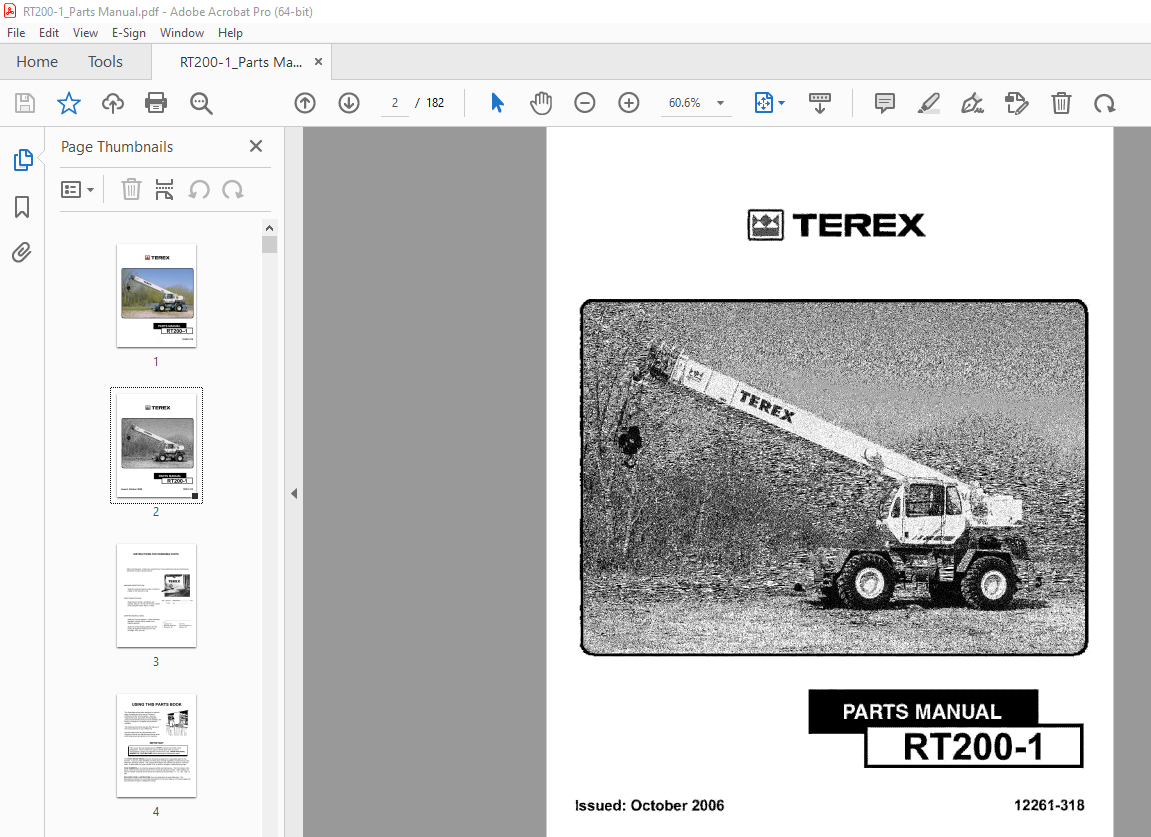This screenshot has width=1151, height=837.
Task: Delete selected thumbnail page trash icon
Action: 131,189
